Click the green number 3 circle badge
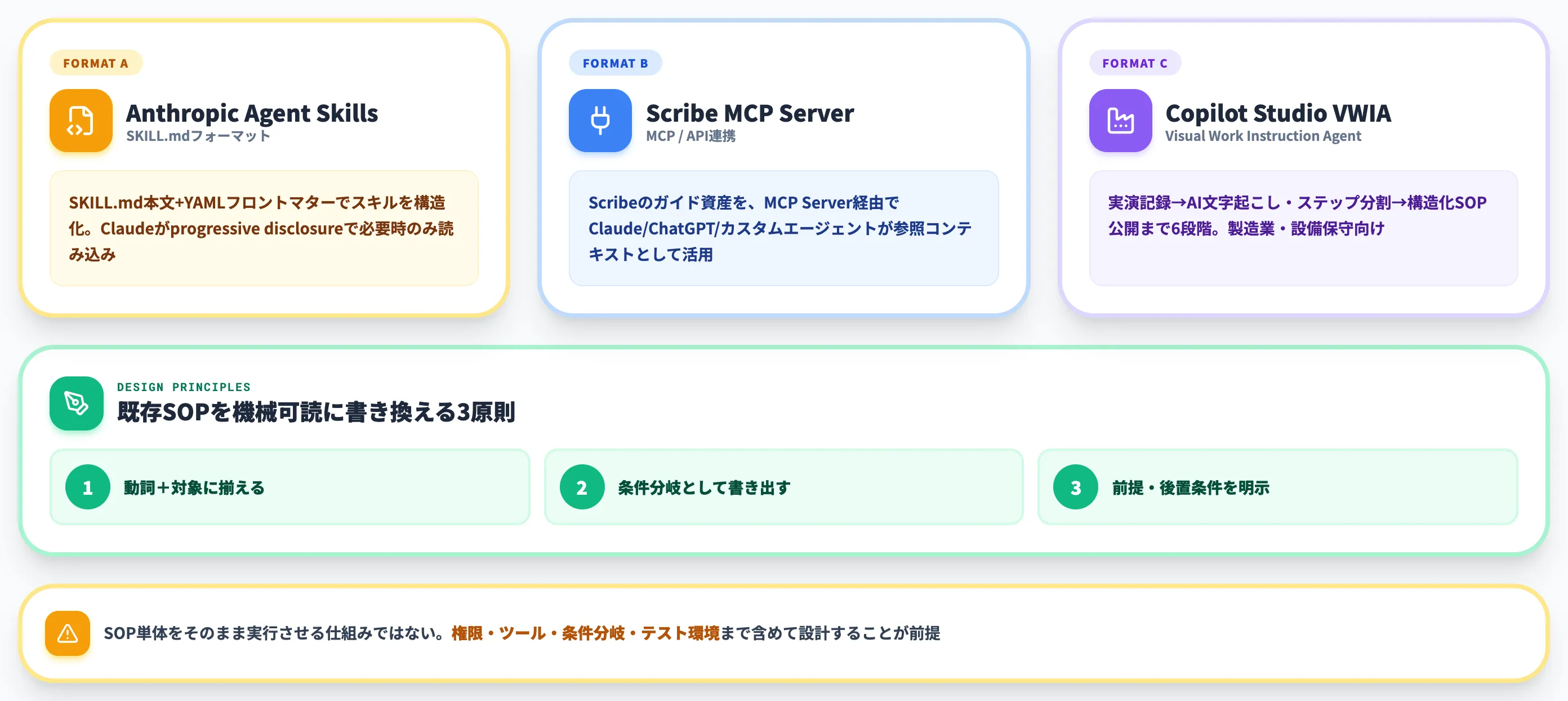This screenshot has width=1568, height=701. 1076,487
